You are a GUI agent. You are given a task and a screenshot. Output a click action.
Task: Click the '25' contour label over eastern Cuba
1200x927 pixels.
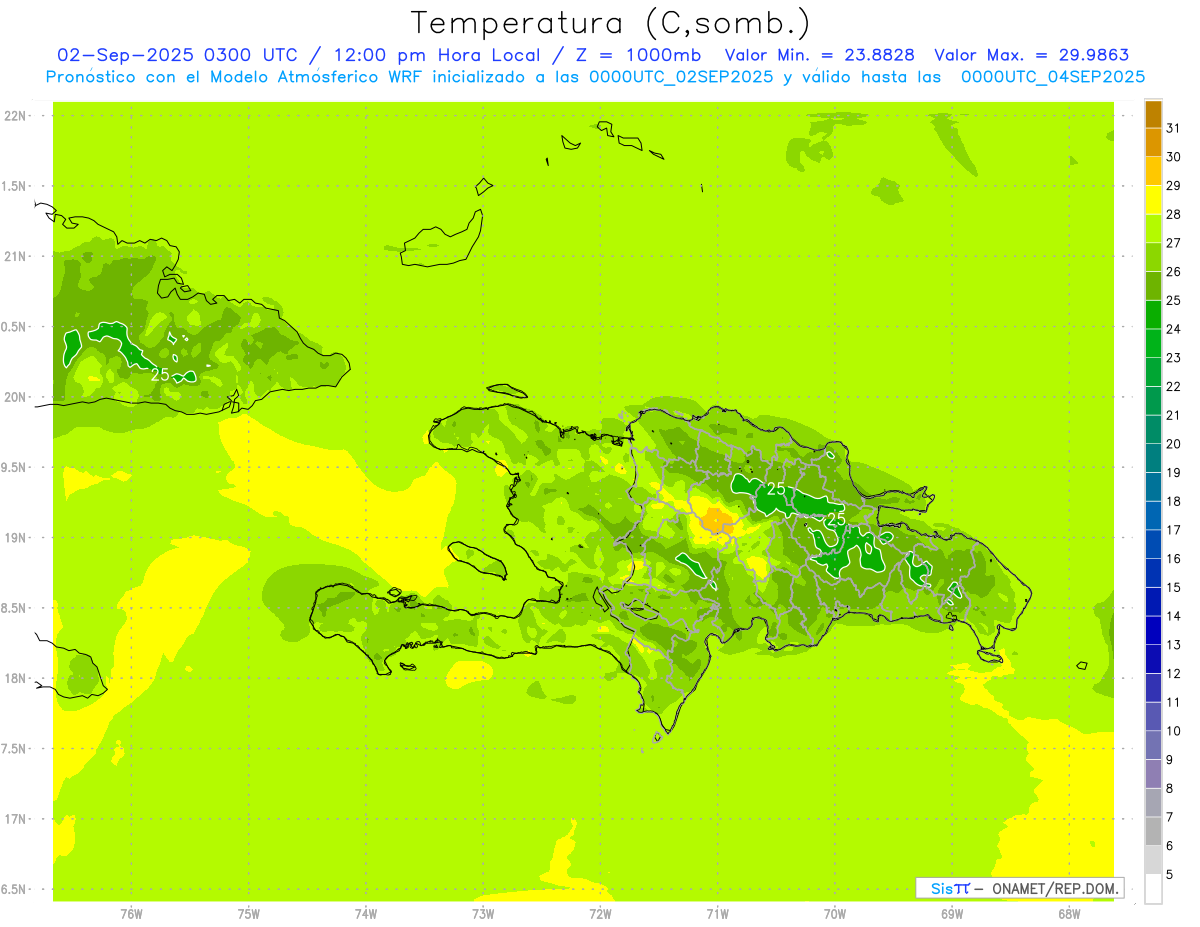160,375
